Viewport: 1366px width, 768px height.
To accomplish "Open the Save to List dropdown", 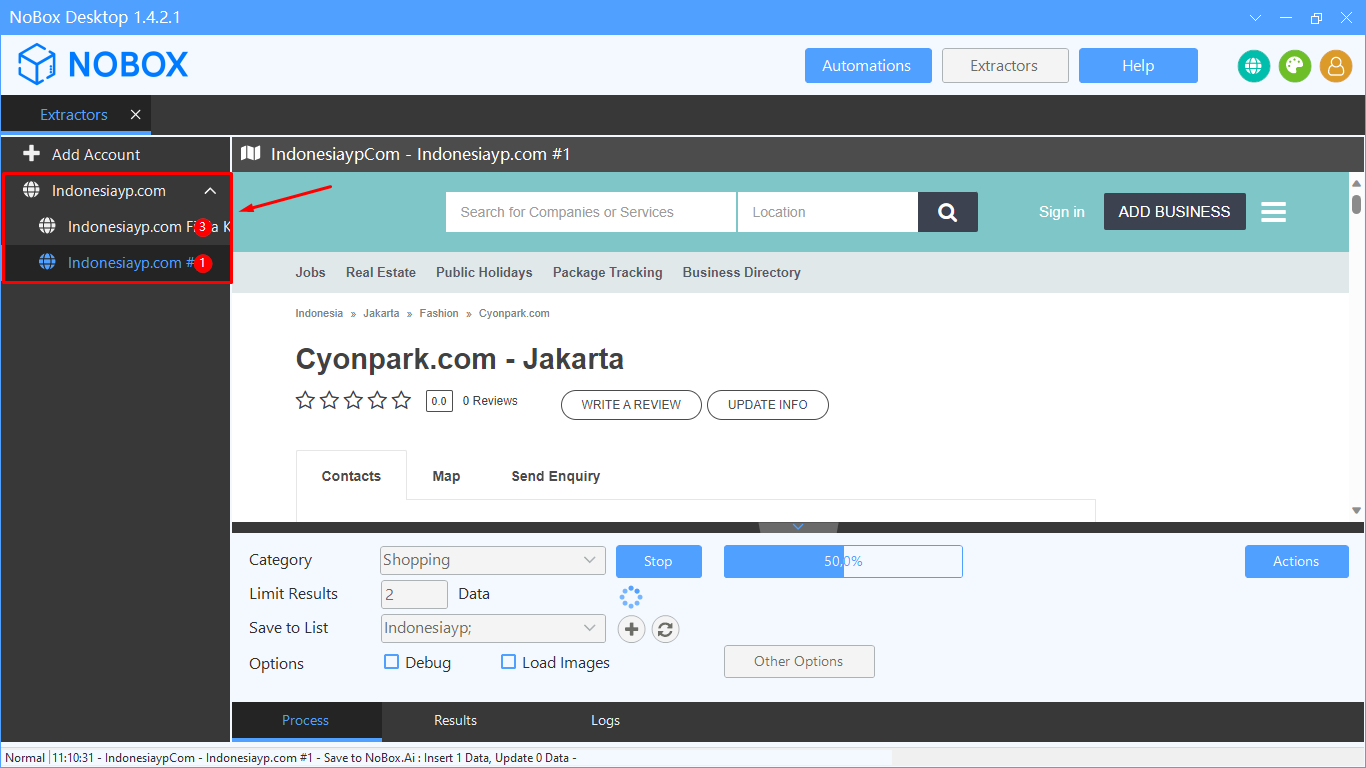I will coord(492,628).
